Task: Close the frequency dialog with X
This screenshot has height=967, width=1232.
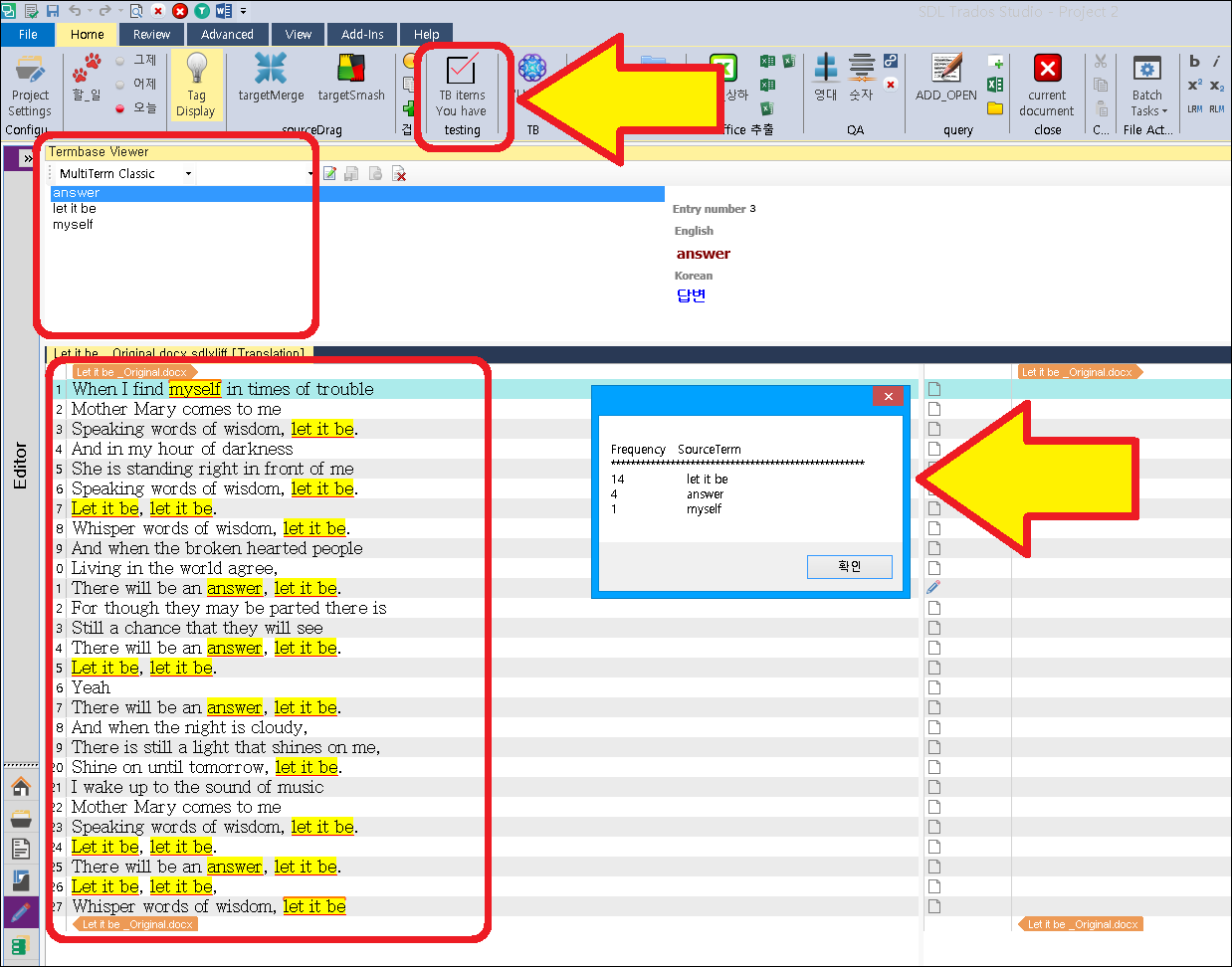Action: click(888, 396)
